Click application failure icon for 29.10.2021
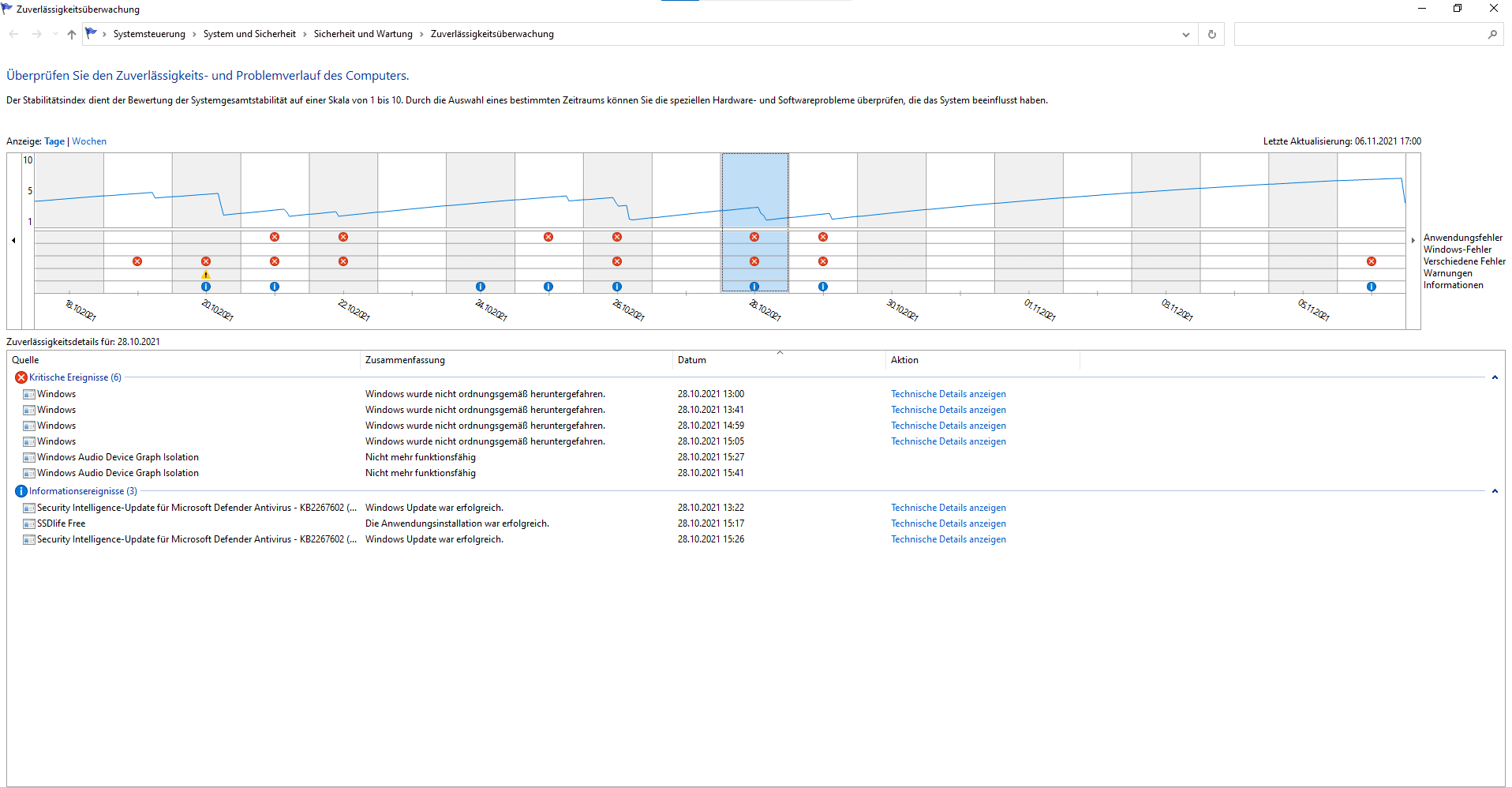This screenshot has width=1512, height=788. click(823, 237)
